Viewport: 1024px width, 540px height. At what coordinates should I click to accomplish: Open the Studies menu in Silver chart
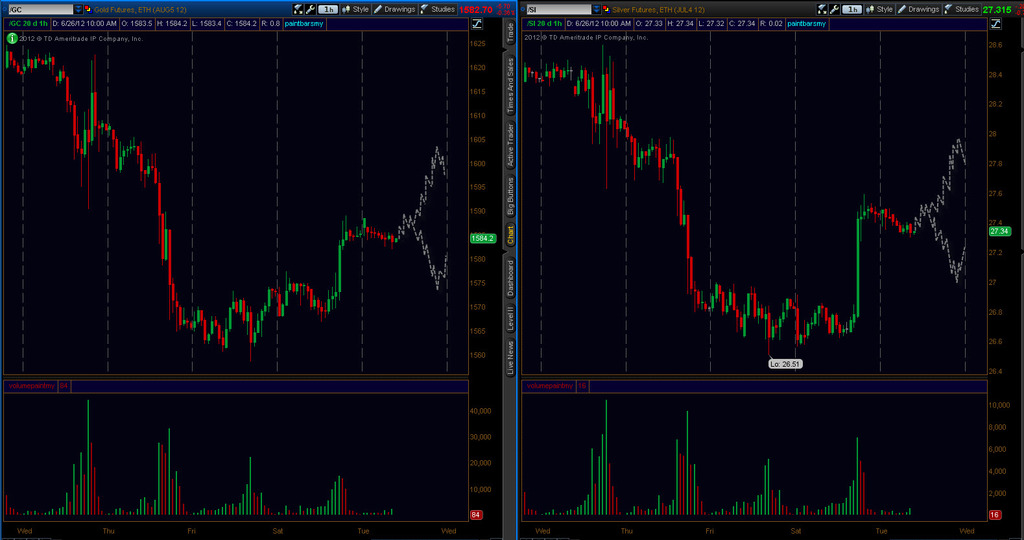coord(961,9)
